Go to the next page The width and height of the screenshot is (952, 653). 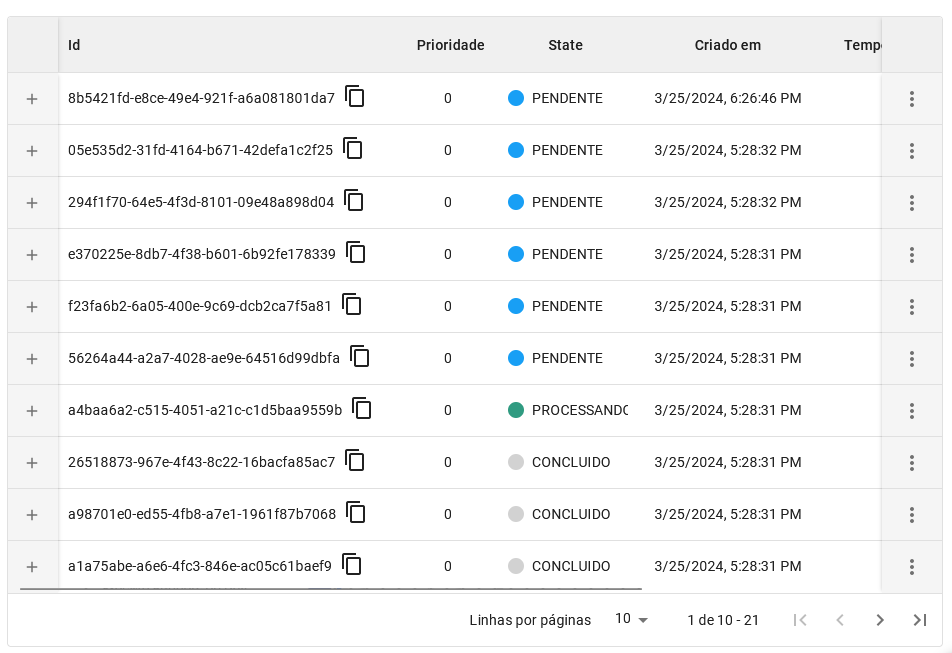880,620
